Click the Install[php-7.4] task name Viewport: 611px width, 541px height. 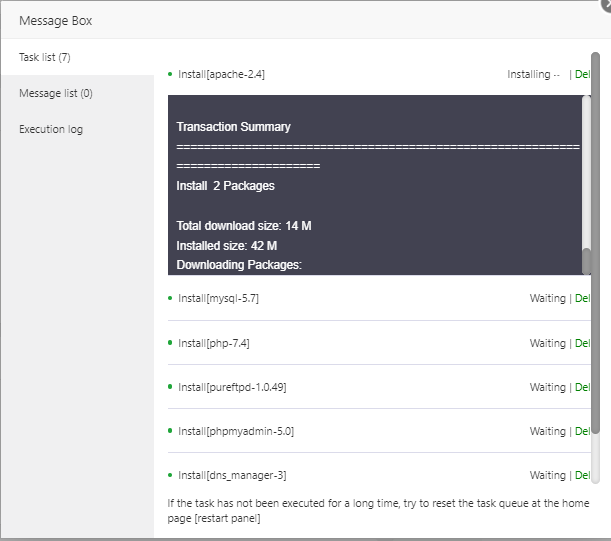click(214, 343)
